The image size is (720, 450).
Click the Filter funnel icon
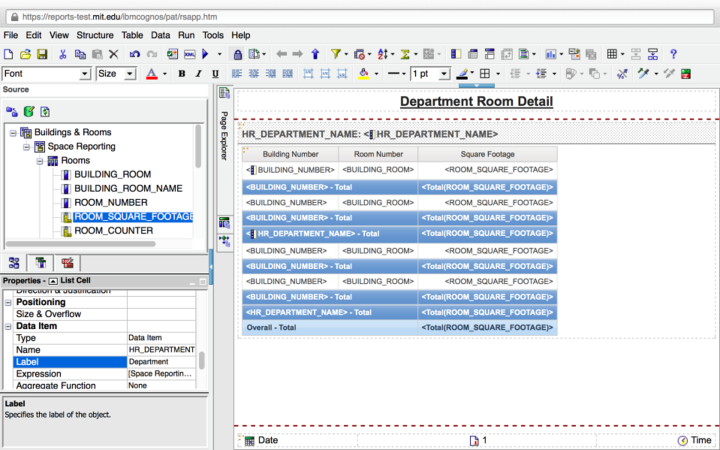[x=336, y=54]
